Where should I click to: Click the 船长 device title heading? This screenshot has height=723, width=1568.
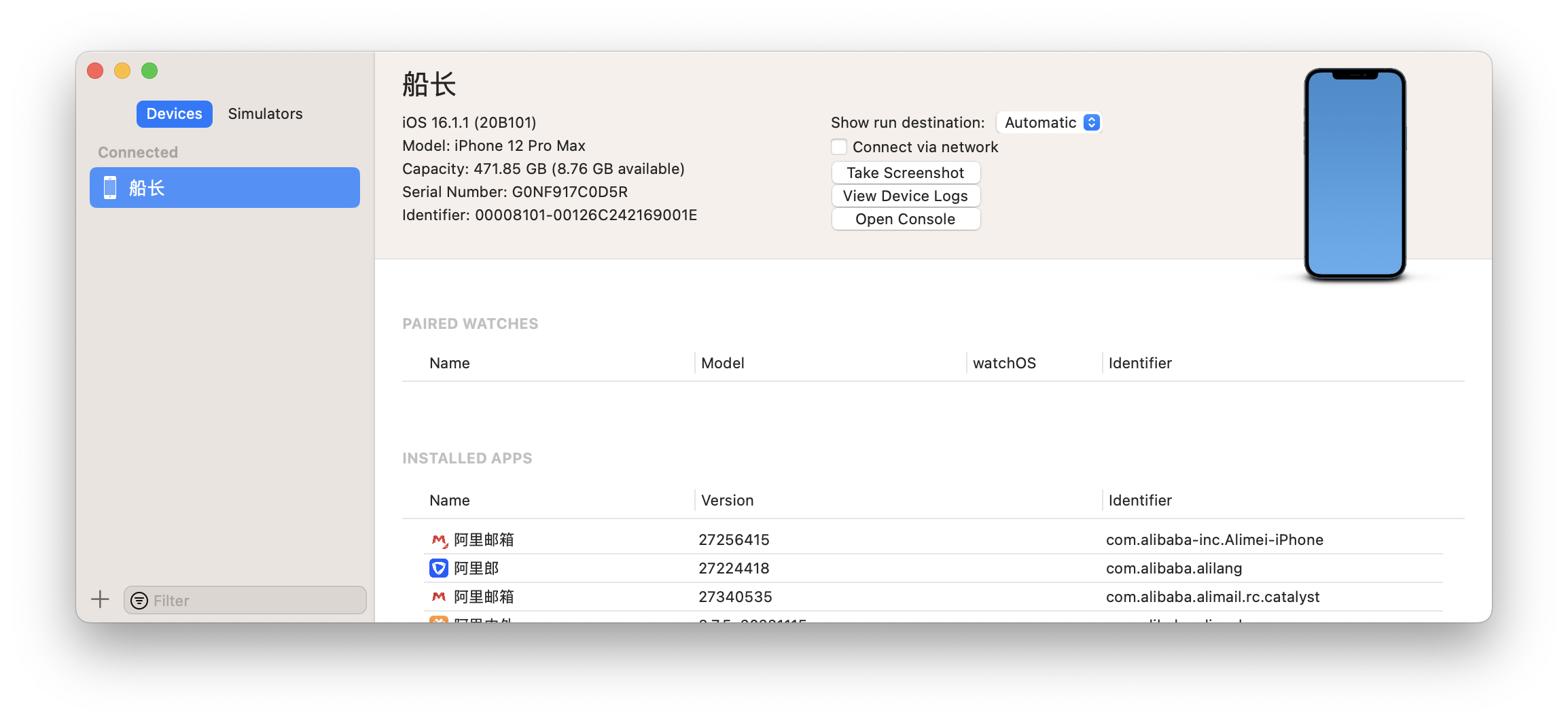point(429,85)
